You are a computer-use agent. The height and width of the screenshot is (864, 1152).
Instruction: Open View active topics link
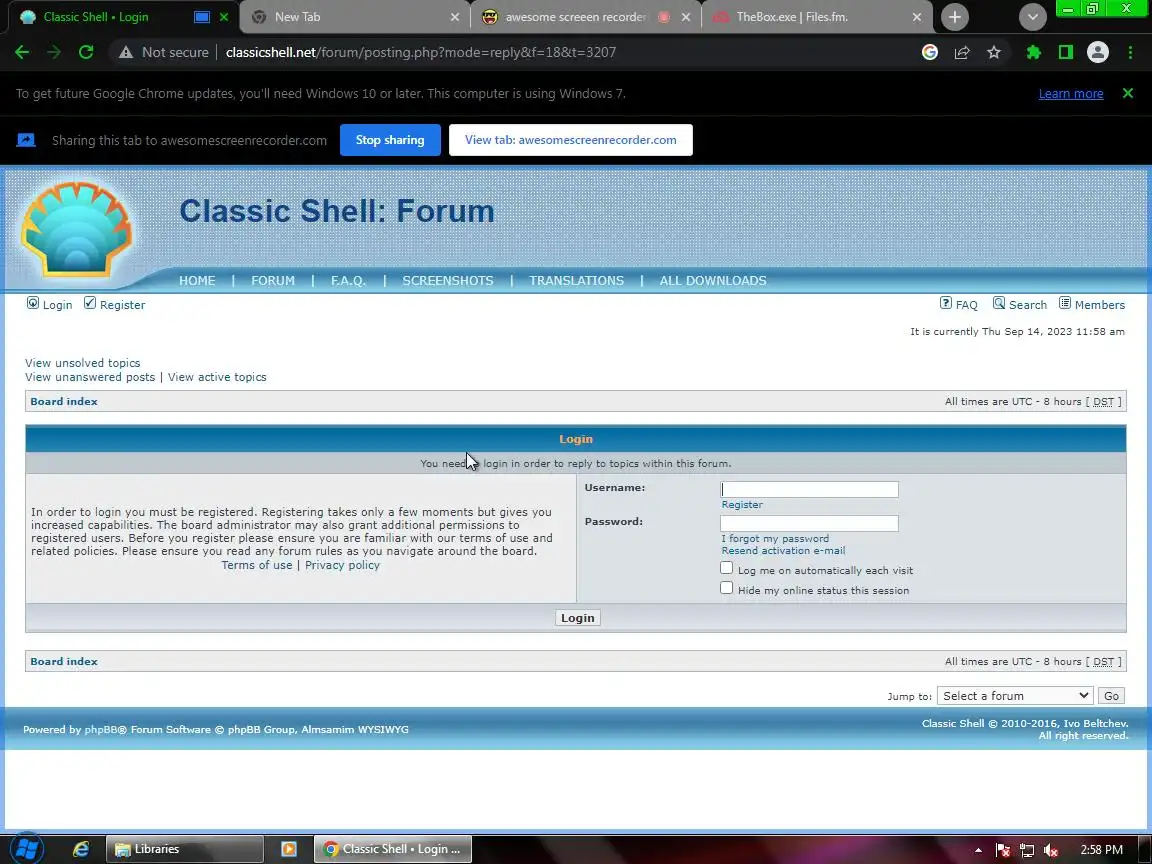(217, 377)
